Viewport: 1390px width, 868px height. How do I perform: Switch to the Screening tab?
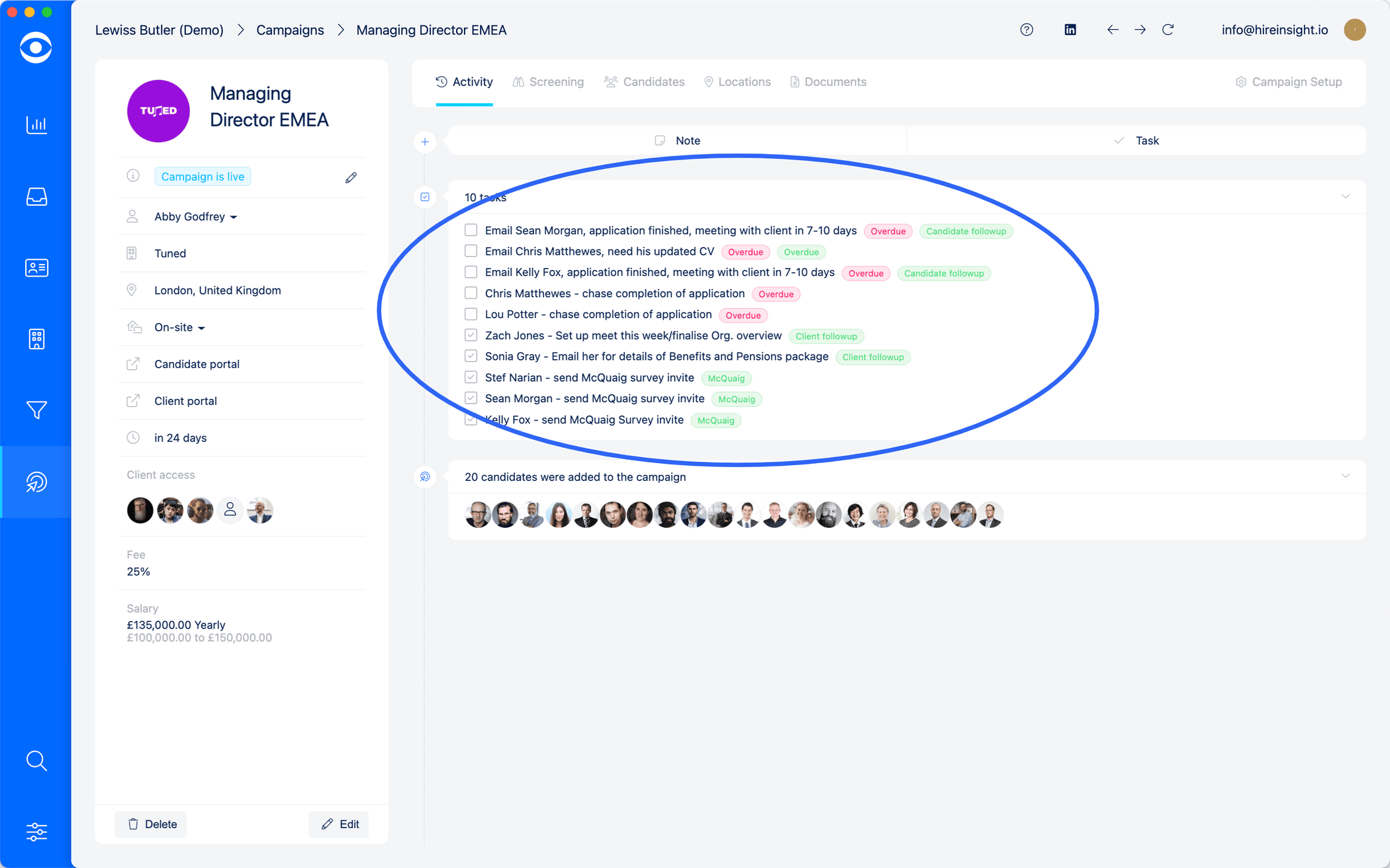click(x=548, y=82)
